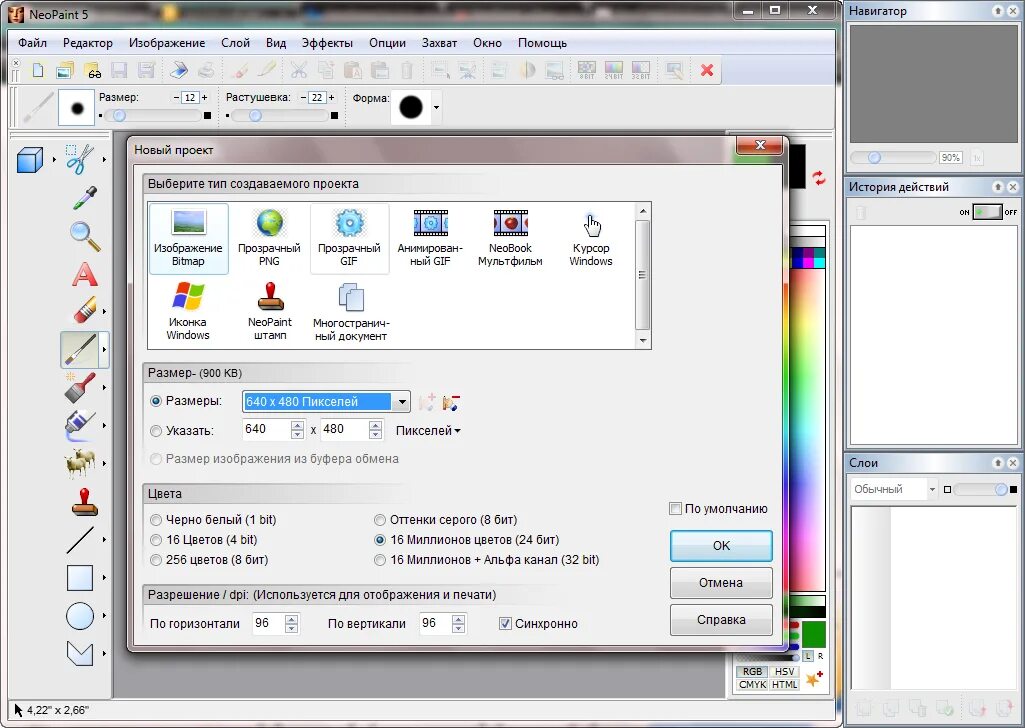Viewport: 1025px width, 728px height.
Task: Select Оттенки серого (8 бит) option
Action: coord(380,520)
